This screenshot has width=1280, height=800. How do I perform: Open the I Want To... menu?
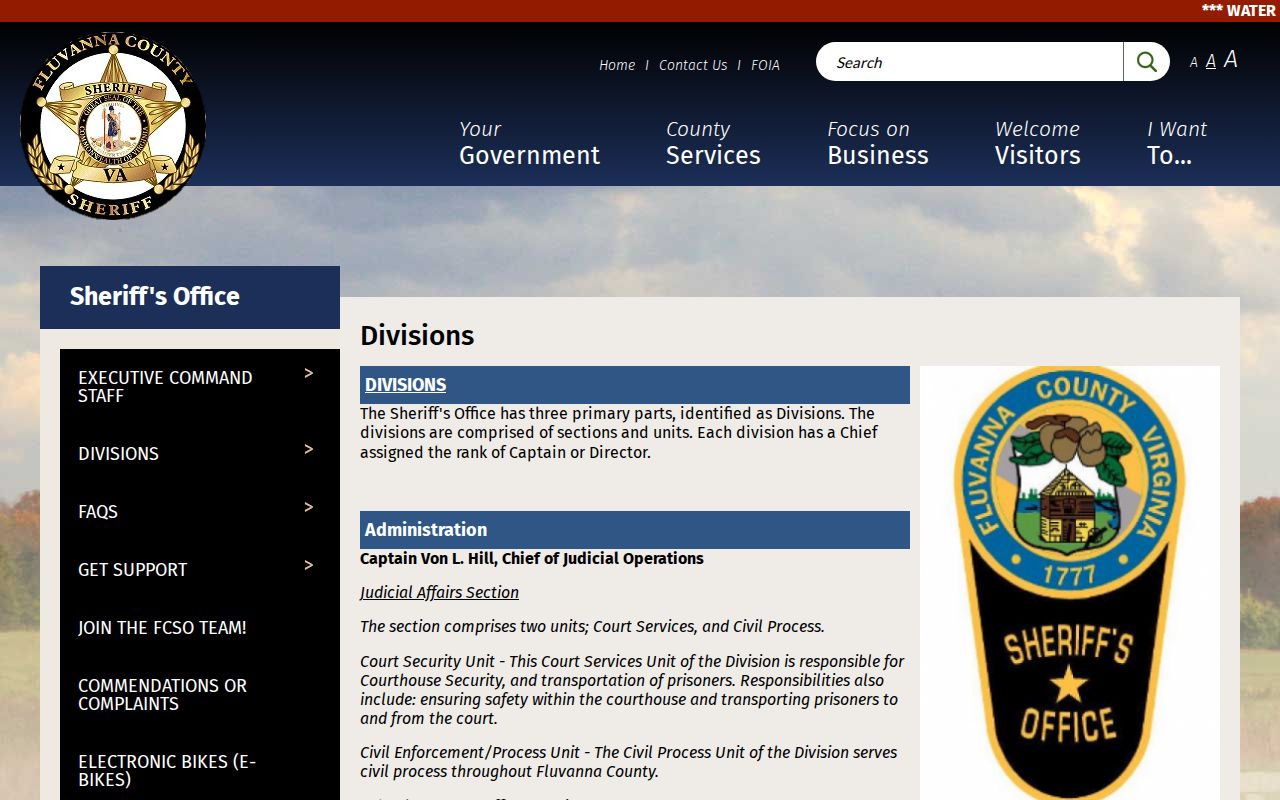(1177, 143)
